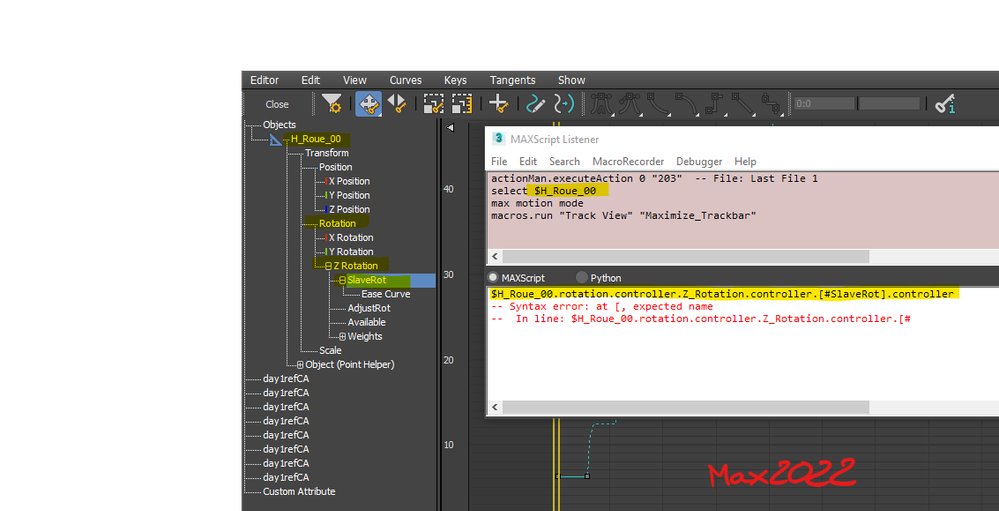Expand Object (Point Helper) node
This screenshot has width=999, height=511.
click(300, 364)
